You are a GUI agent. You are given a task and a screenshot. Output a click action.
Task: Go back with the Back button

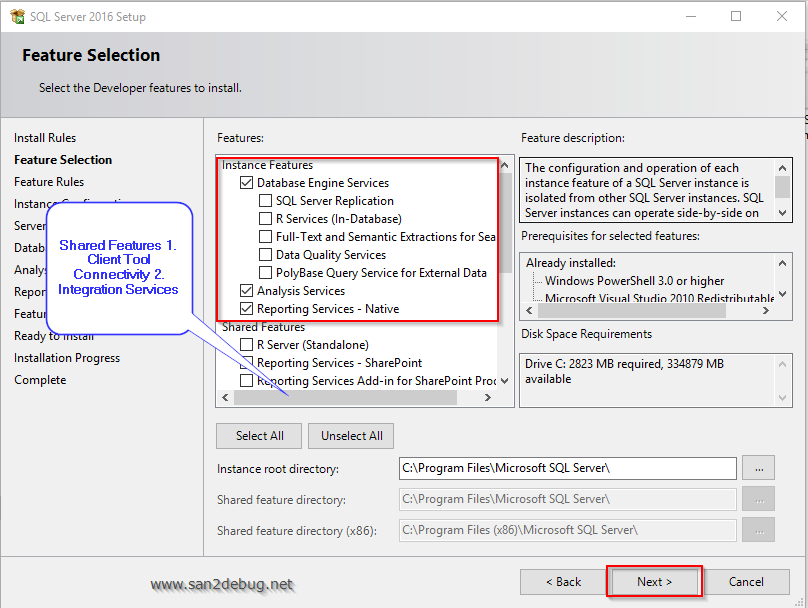pos(563,582)
